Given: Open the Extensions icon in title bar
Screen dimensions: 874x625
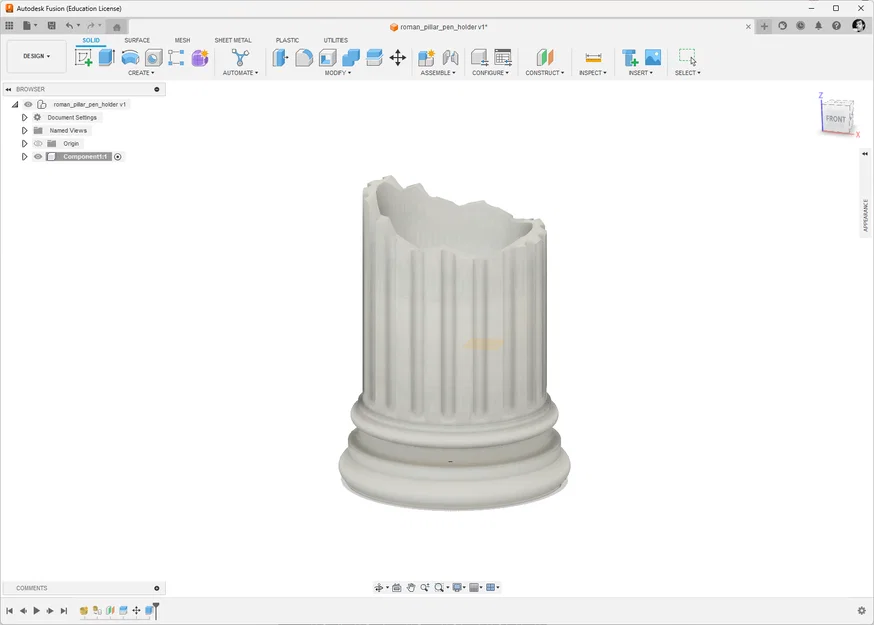Looking at the screenshot, I should [783, 26].
